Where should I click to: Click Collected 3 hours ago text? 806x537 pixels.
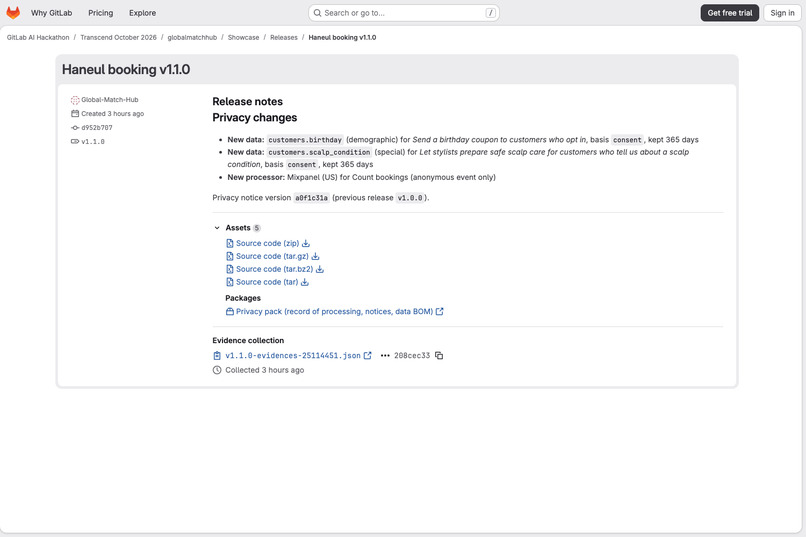265,370
